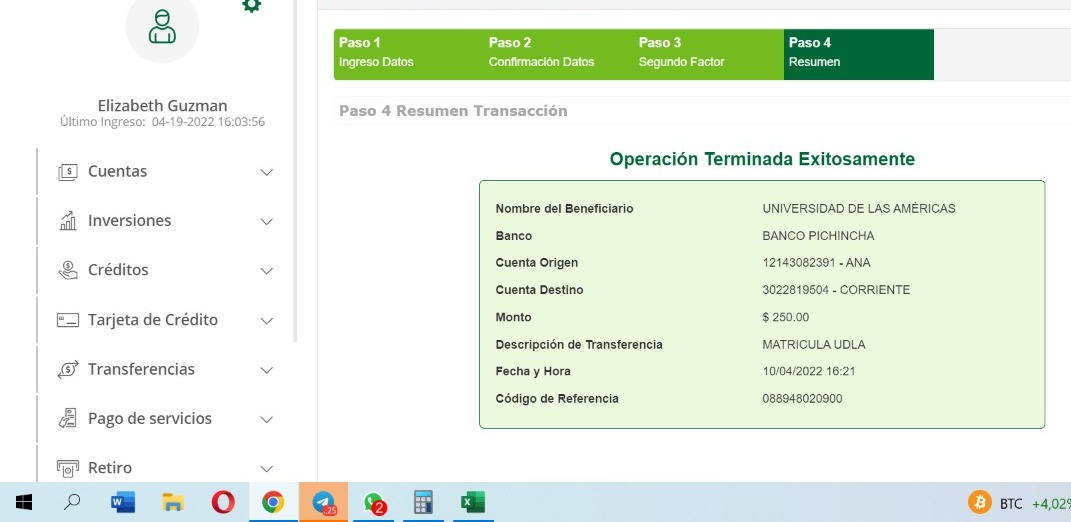Click the user profile avatar icon
The width and height of the screenshot is (1071, 522).
click(162, 26)
